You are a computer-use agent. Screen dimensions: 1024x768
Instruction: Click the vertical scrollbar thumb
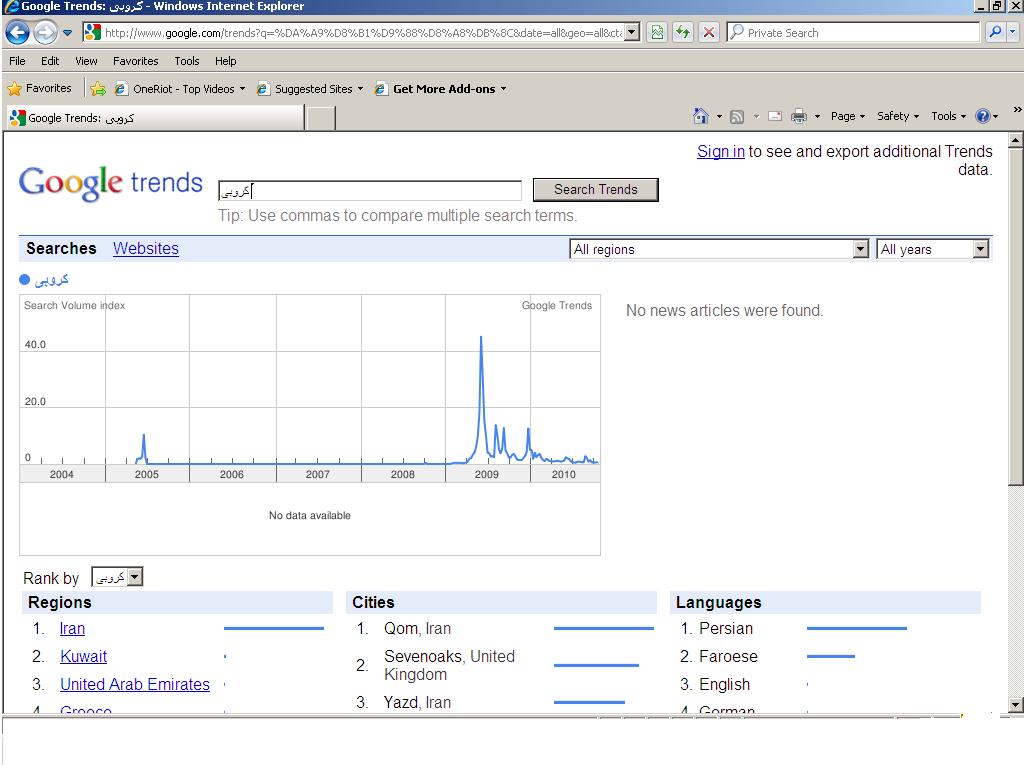1016,317
